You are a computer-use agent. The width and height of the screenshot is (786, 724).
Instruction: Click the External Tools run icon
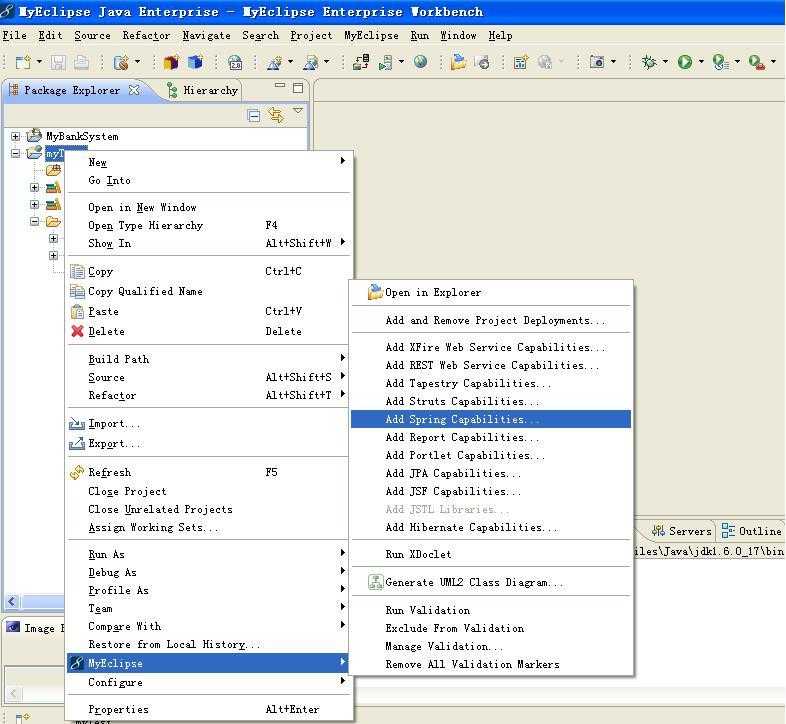pyautogui.click(x=756, y=62)
